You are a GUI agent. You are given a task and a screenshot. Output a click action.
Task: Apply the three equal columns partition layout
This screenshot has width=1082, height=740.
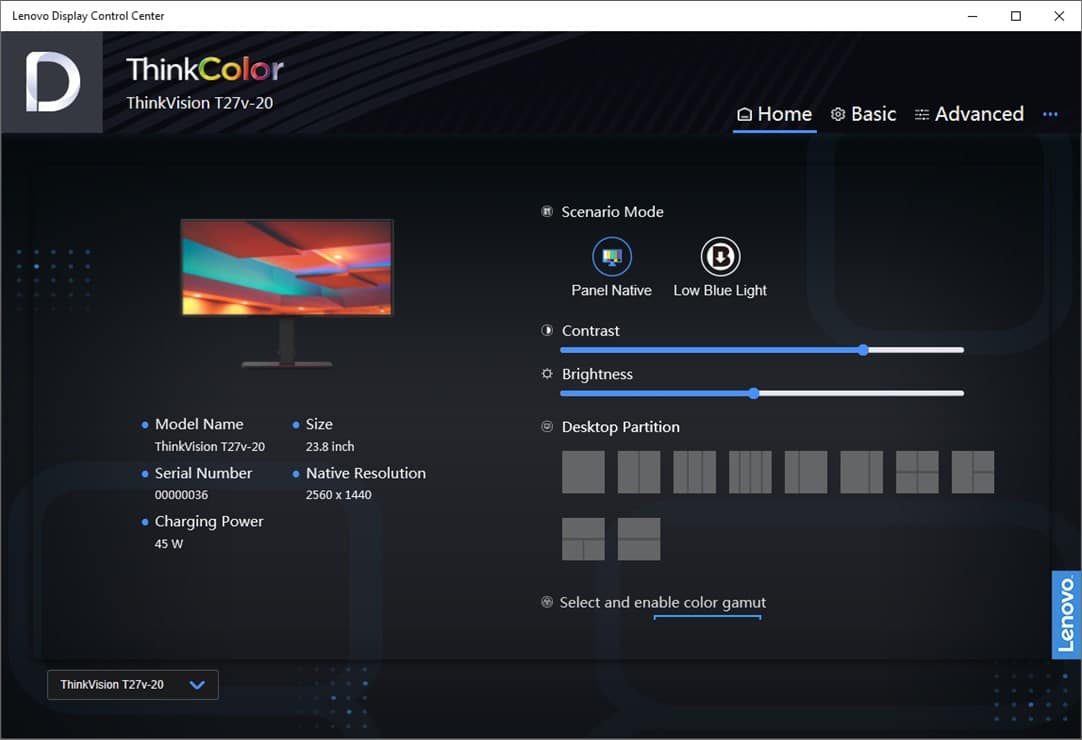(x=695, y=472)
